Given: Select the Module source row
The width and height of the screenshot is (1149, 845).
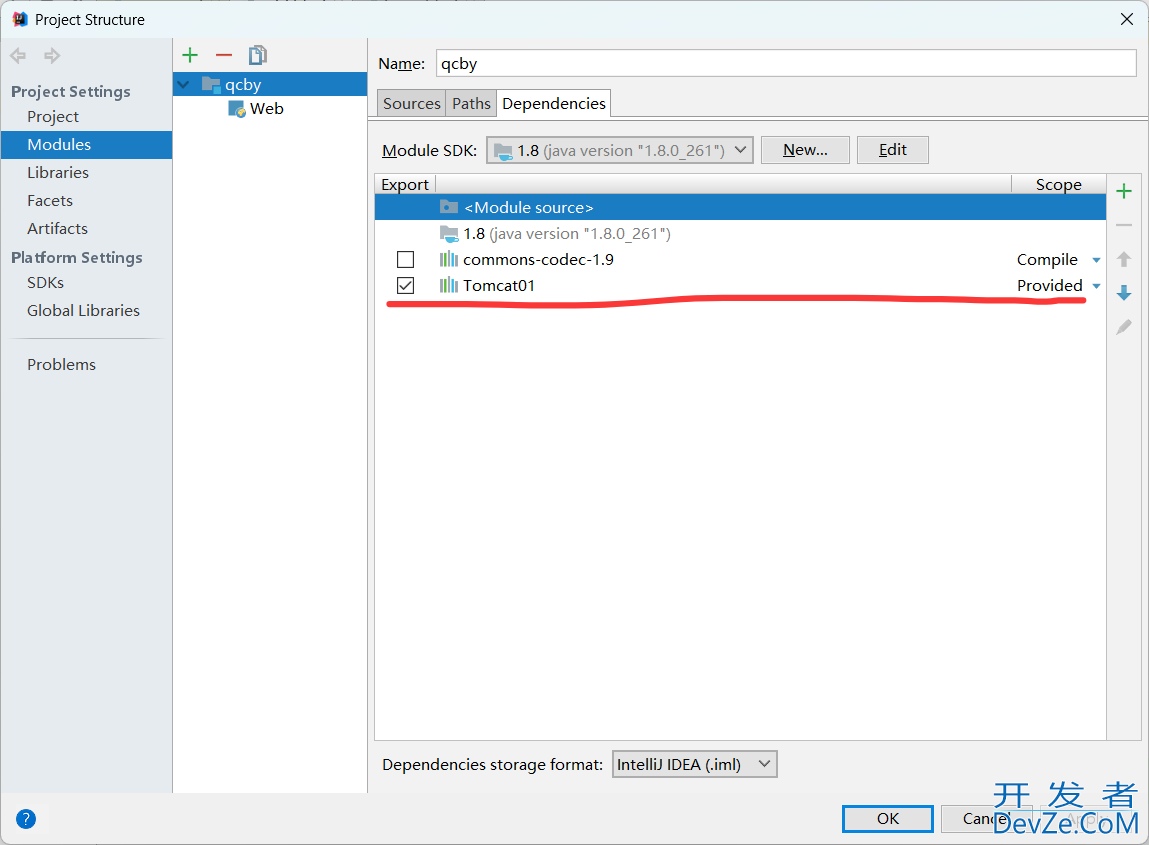Looking at the screenshot, I should click(740, 207).
